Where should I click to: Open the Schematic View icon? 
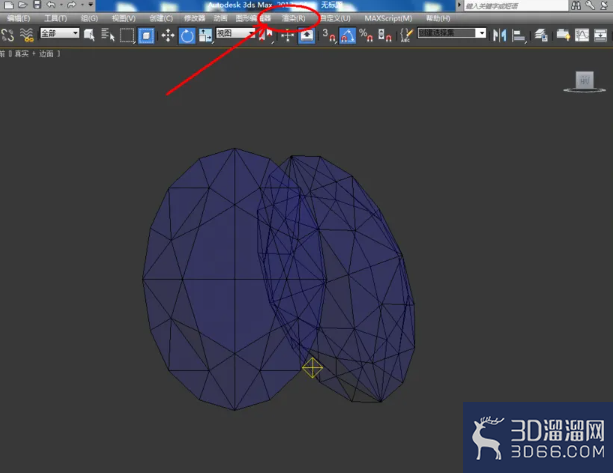600,36
